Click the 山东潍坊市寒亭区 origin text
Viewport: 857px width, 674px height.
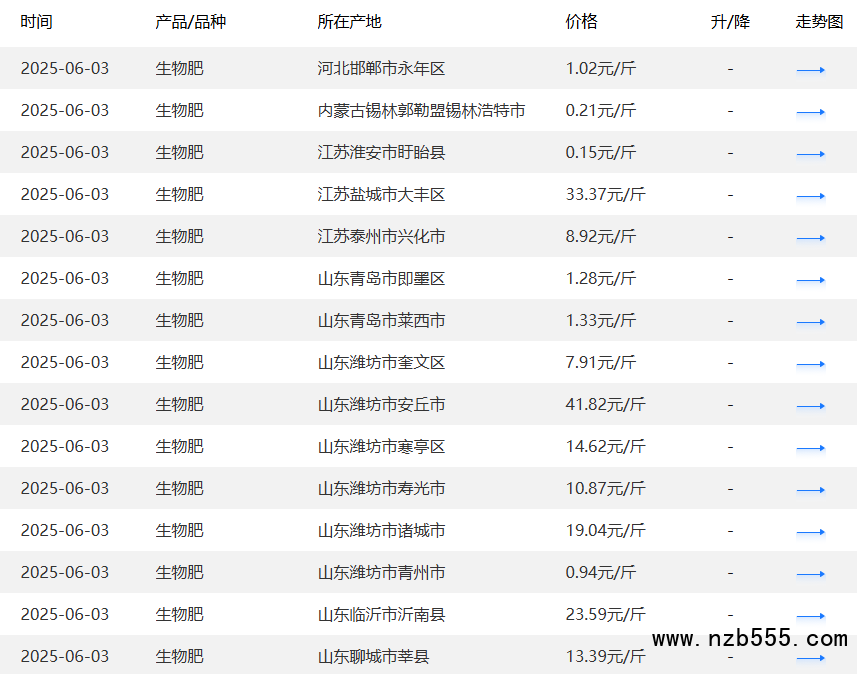click(381, 446)
